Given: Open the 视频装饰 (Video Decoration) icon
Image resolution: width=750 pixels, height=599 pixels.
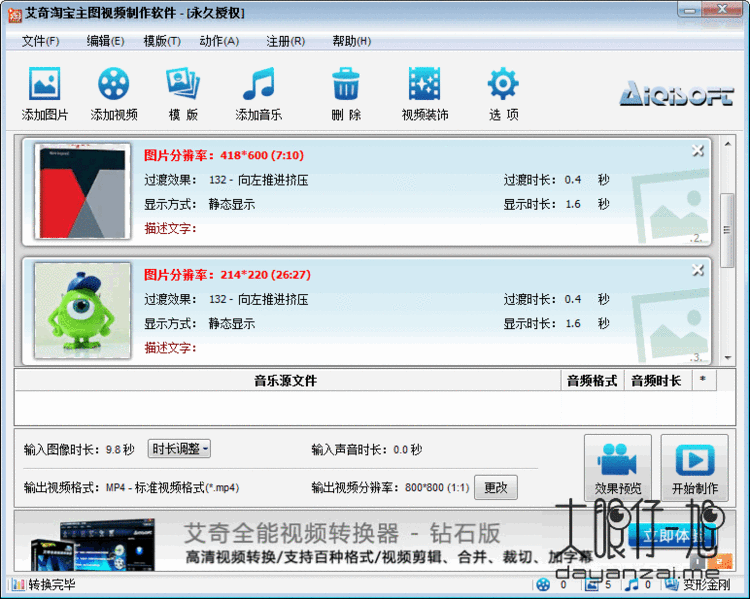Looking at the screenshot, I should pyautogui.click(x=424, y=84).
